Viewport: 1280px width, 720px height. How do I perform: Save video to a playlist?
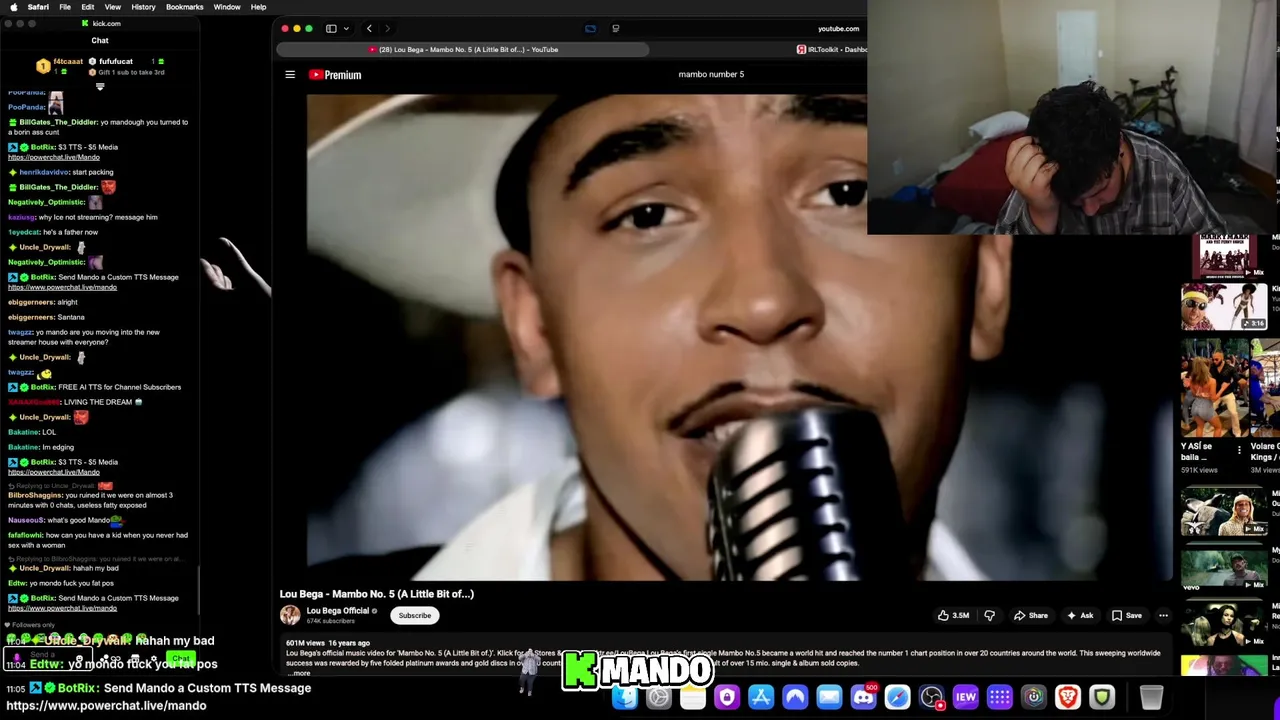1127,616
